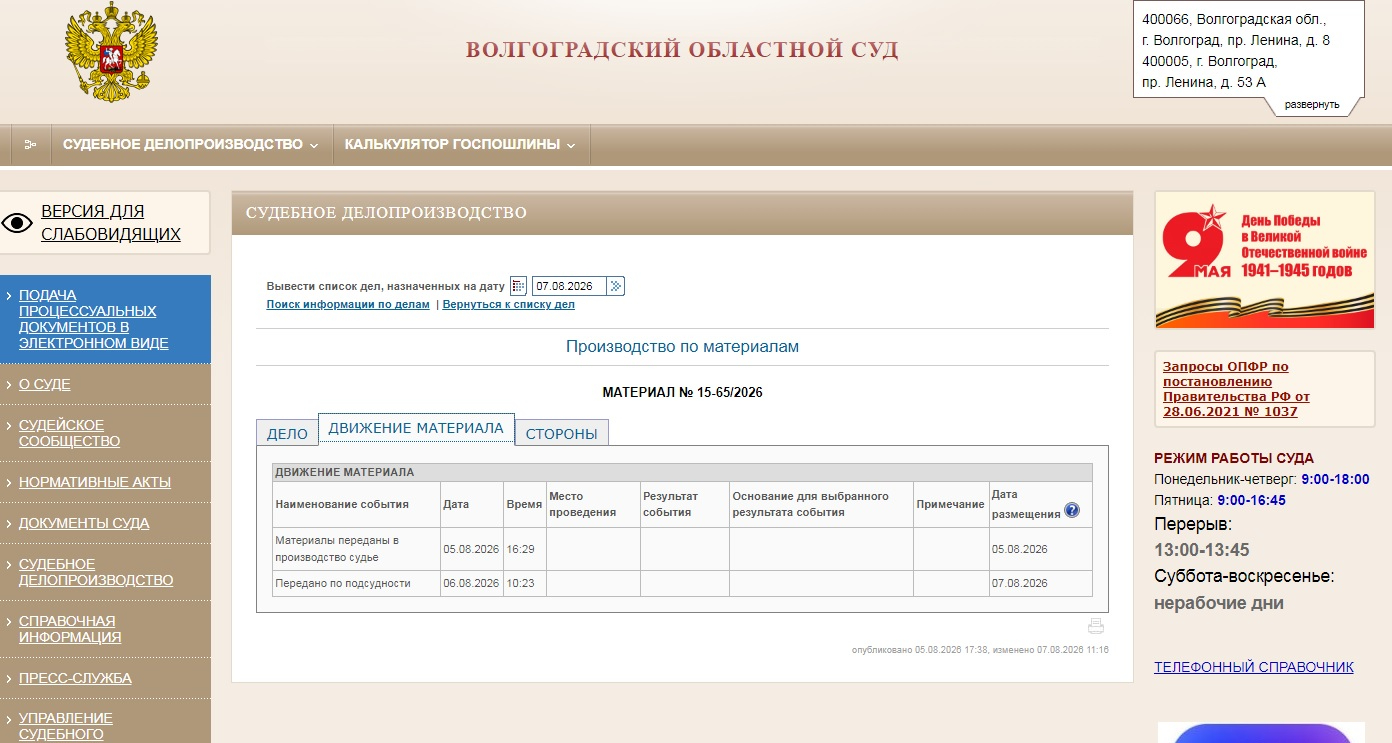Open ПРЕСС-СЛУЖБА in the sidebar

[x=75, y=678]
